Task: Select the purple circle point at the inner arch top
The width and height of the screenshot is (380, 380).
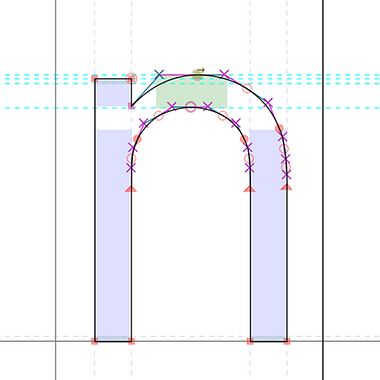Action: coord(190,107)
